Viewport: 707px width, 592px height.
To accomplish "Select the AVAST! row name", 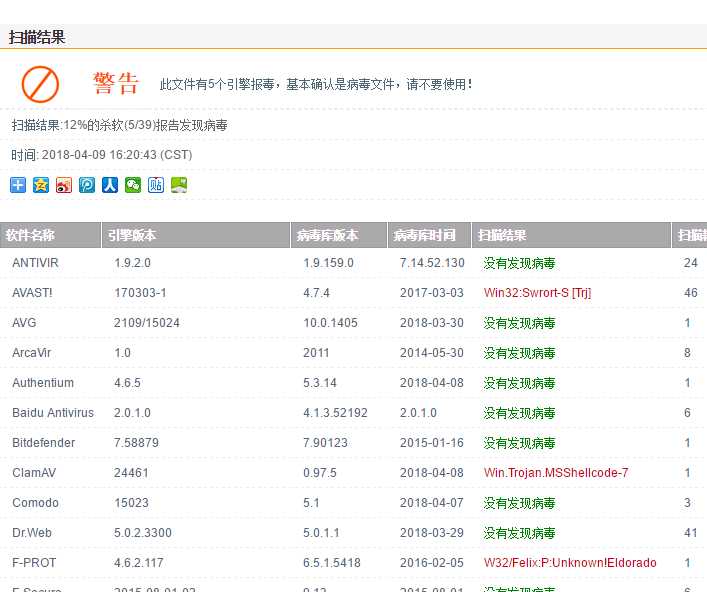I will click(32, 293).
